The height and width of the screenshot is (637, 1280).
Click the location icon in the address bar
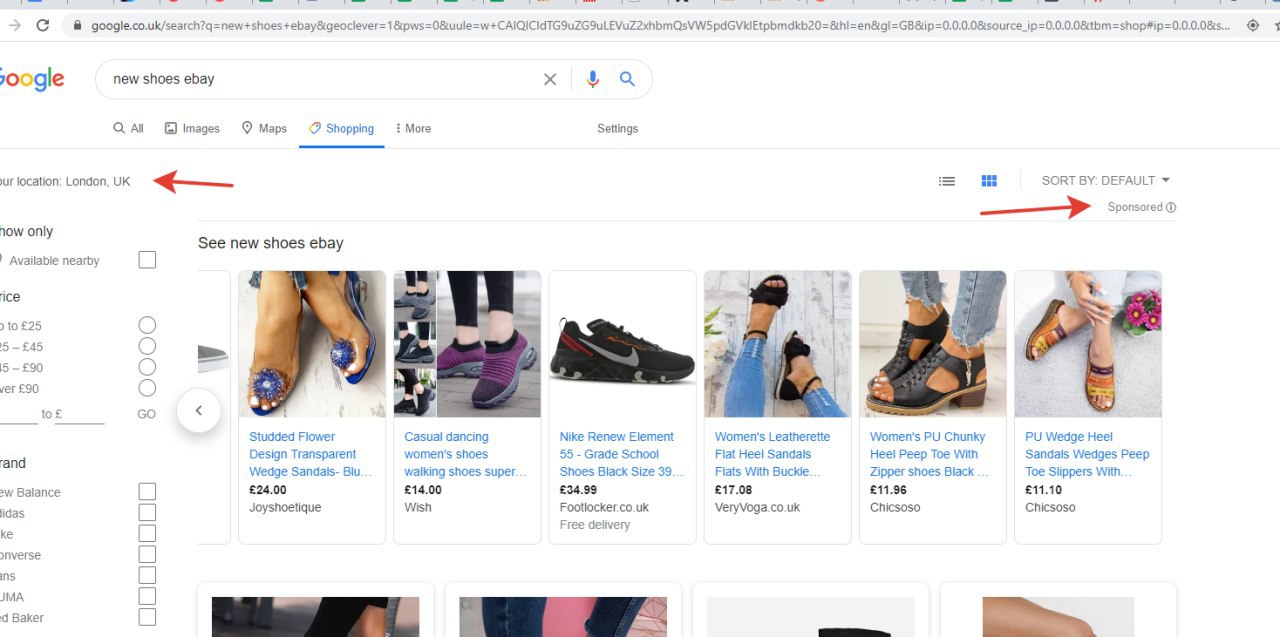(x=1255, y=25)
